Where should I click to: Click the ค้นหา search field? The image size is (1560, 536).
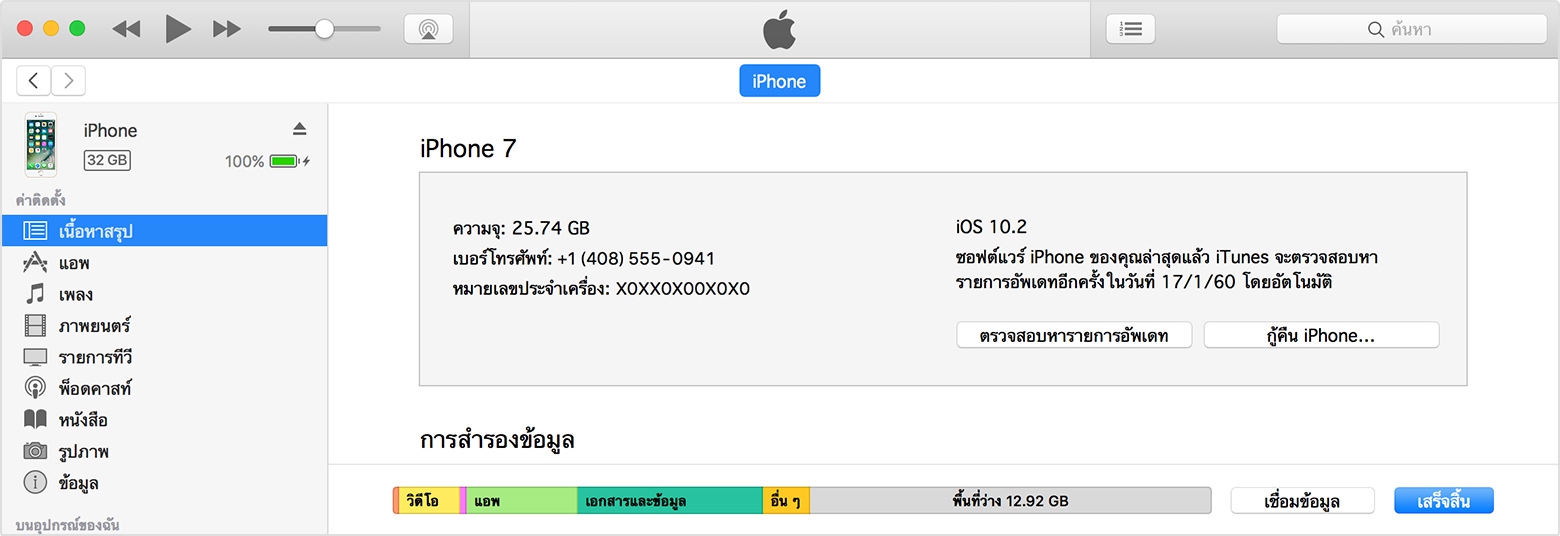(1411, 30)
